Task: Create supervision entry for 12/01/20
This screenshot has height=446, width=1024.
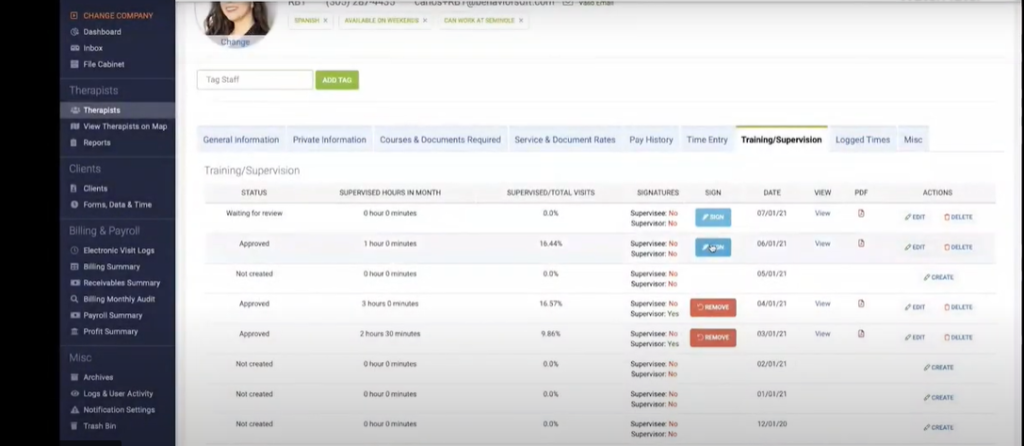Action: click(938, 428)
